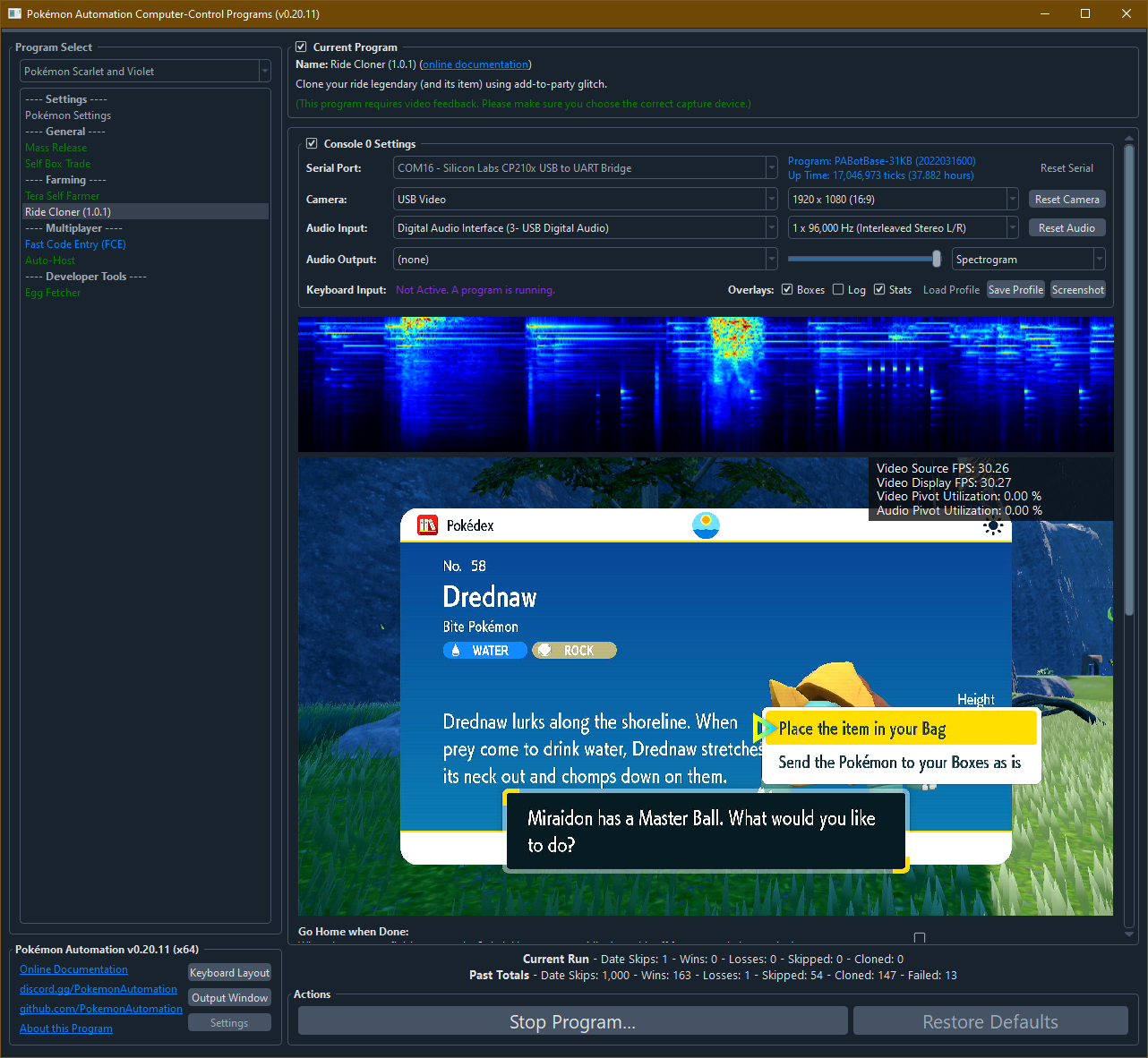Click the water droplet icon on WATER type badge
Viewport: 1148px width, 1058px height.
[x=456, y=651]
